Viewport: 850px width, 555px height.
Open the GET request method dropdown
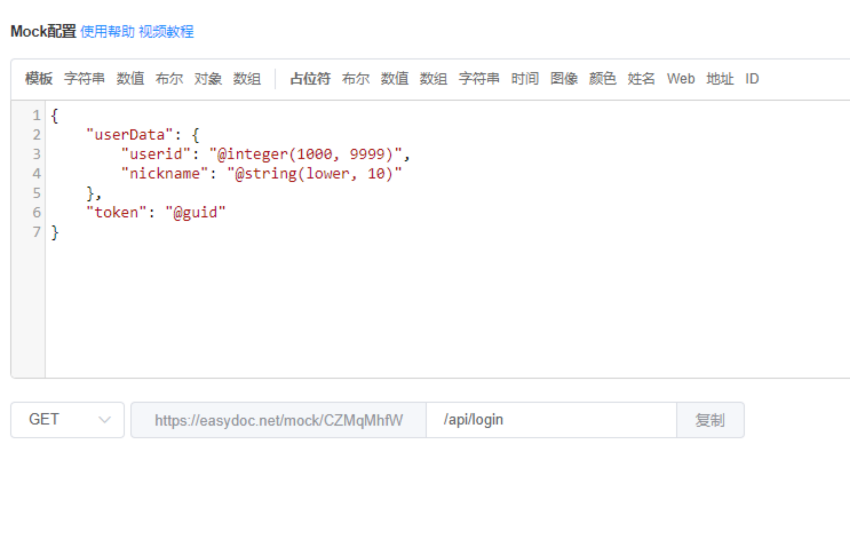67,420
